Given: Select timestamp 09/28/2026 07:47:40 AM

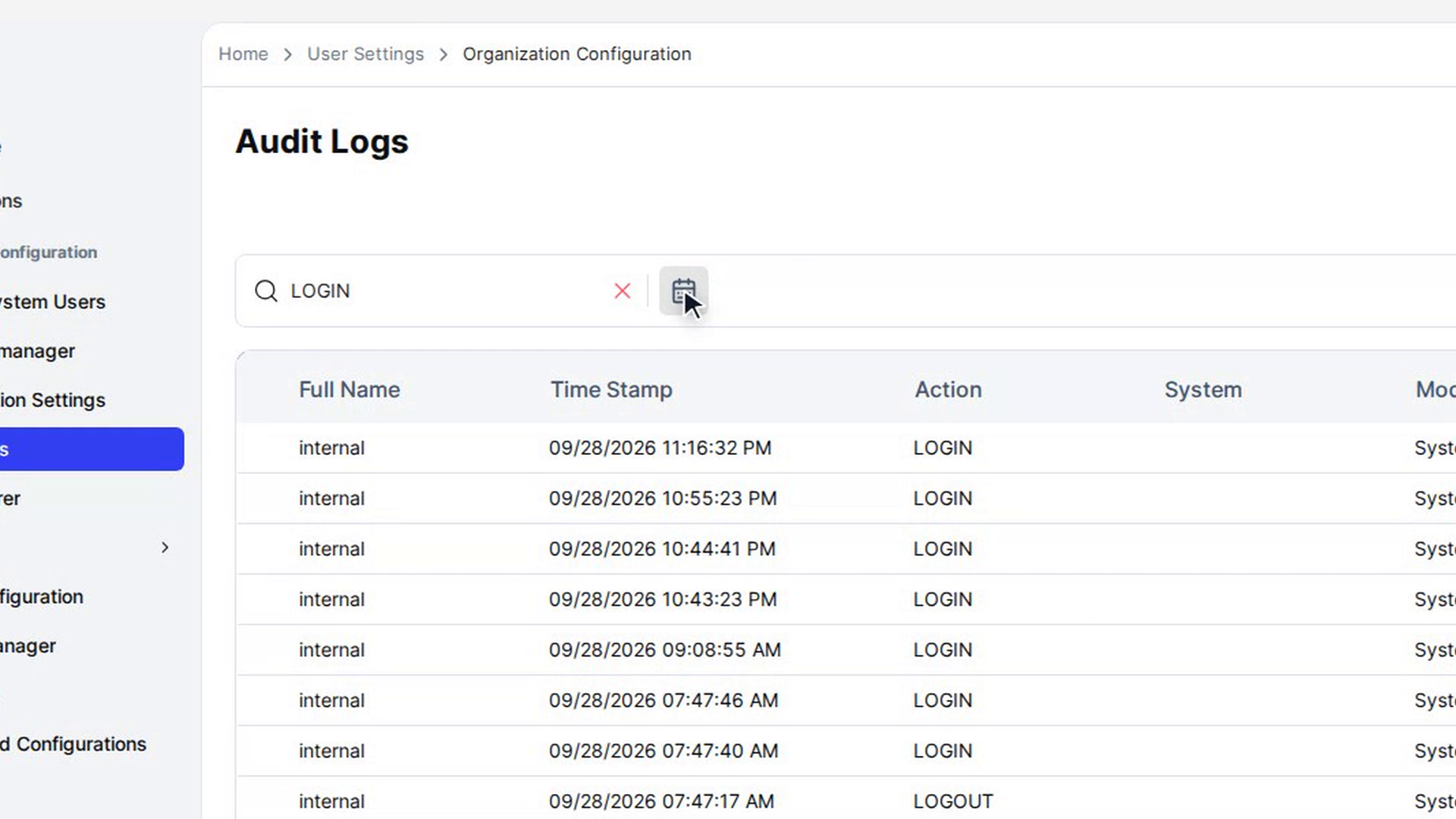Looking at the screenshot, I should (664, 751).
